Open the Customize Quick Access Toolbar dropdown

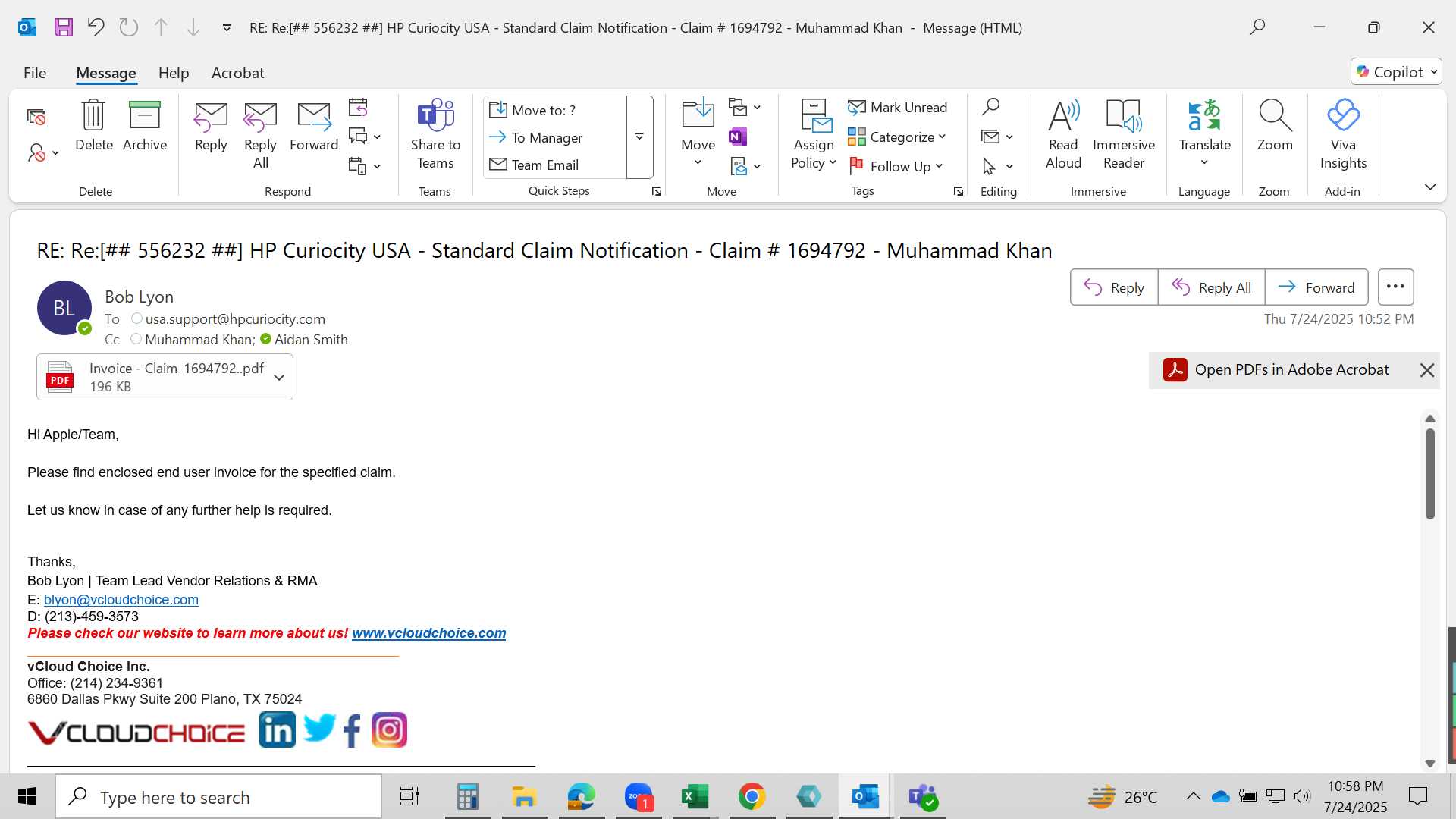click(227, 28)
